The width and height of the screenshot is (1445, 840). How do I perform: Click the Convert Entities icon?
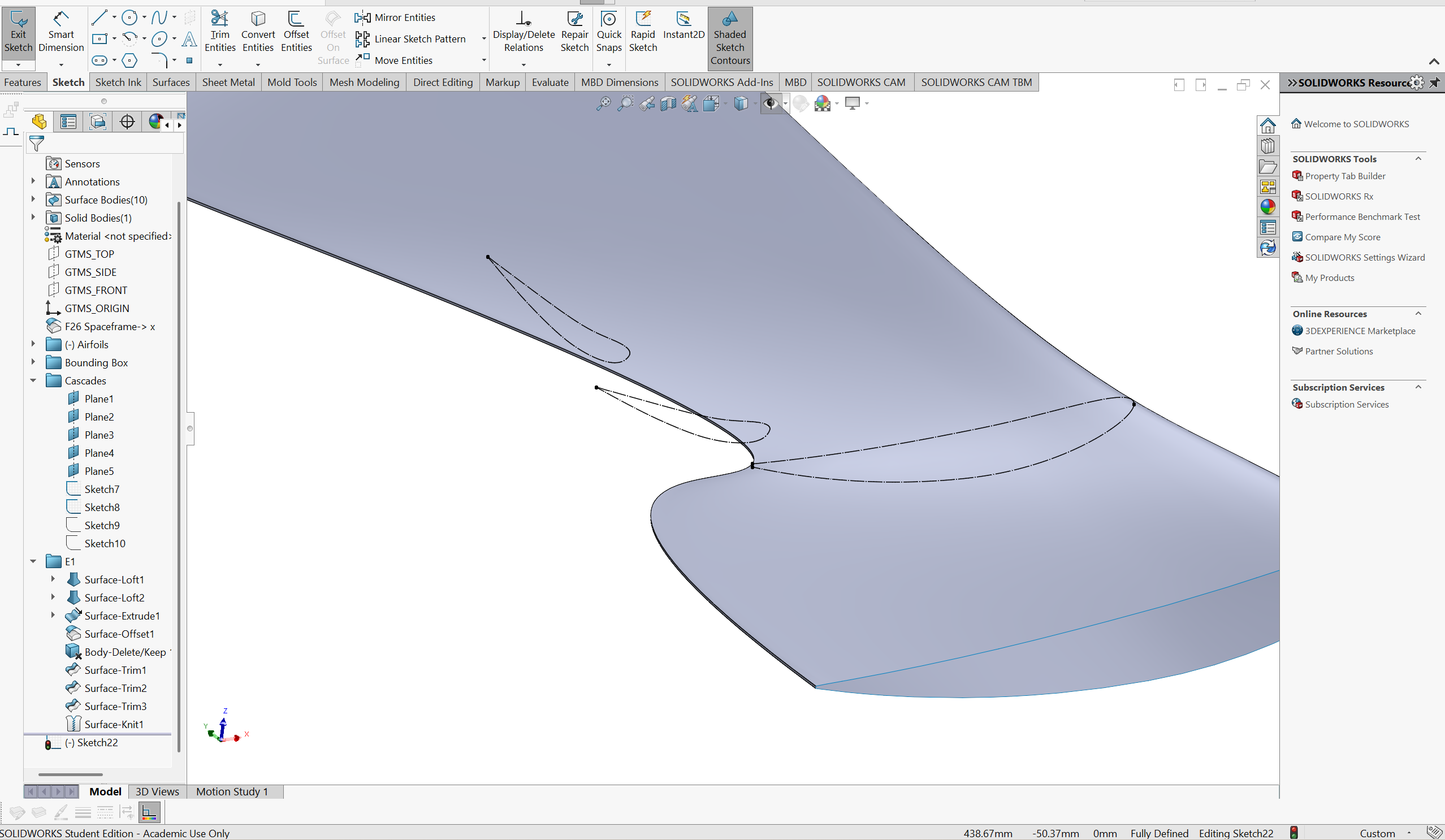click(x=257, y=33)
